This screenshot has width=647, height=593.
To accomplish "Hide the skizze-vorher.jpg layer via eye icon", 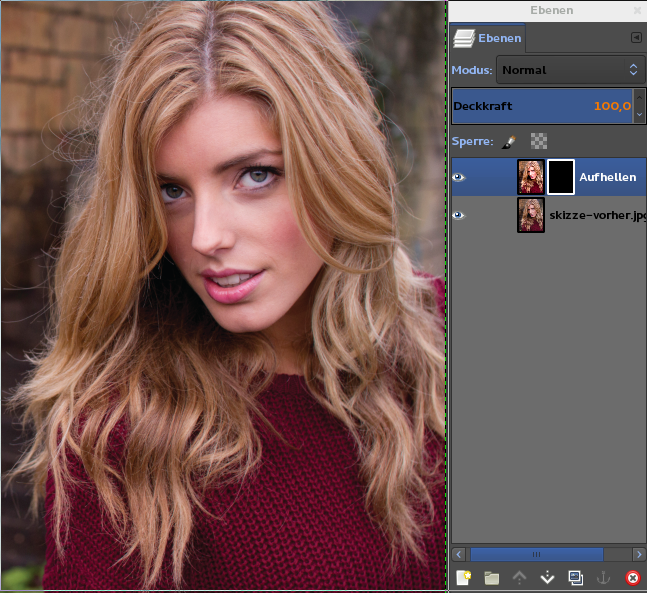I will [x=459, y=215].
